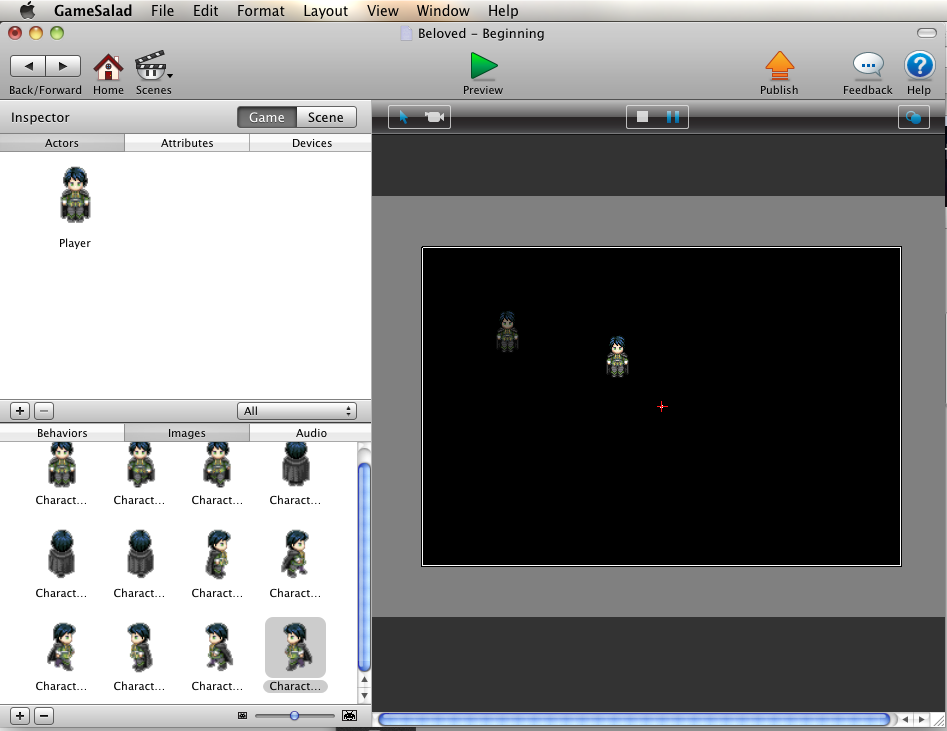
Task: Select the dim Player actor in scene
Action: (x=507, y=332)
